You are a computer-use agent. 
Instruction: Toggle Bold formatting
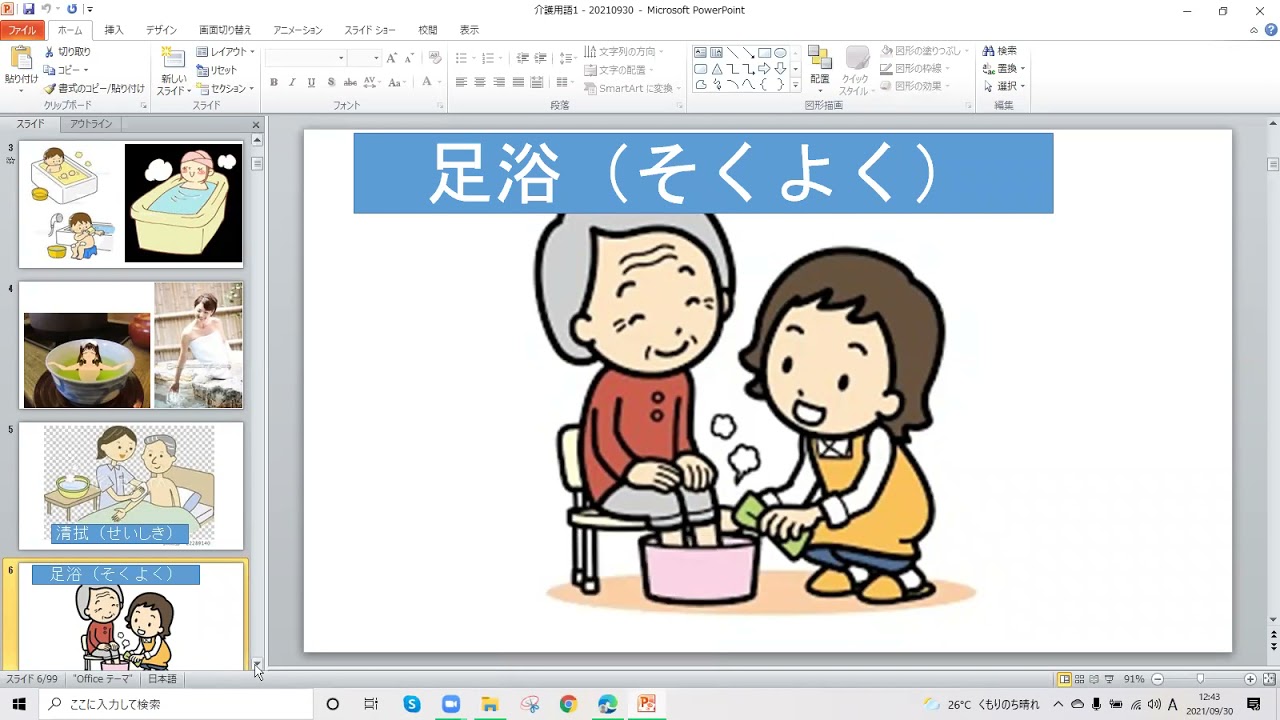click(274, 82)
